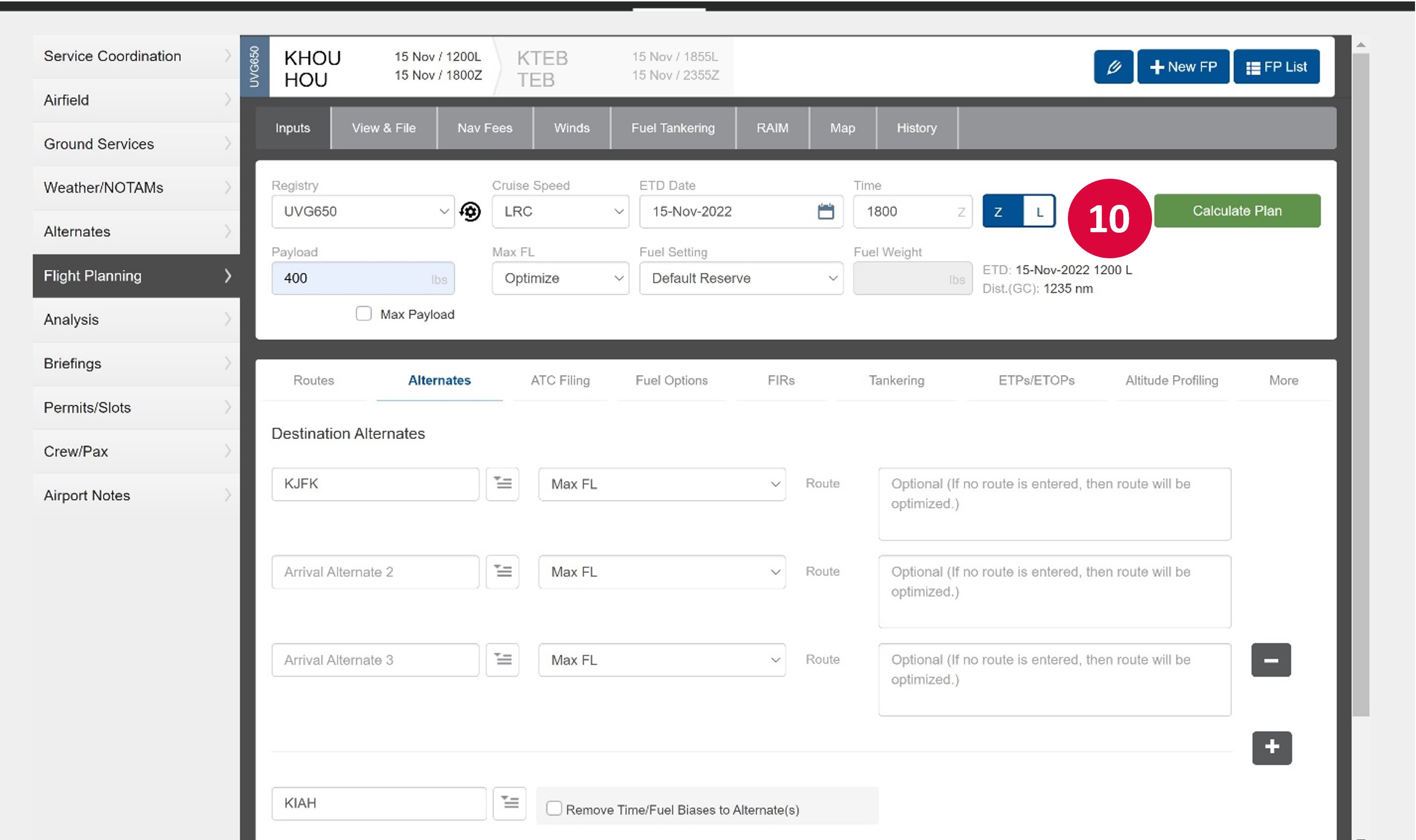Image resolution: width=1416 pixels, height=840 pixels.
Task: Open Permits/Slots in sidebar
Action: (136, 408)
